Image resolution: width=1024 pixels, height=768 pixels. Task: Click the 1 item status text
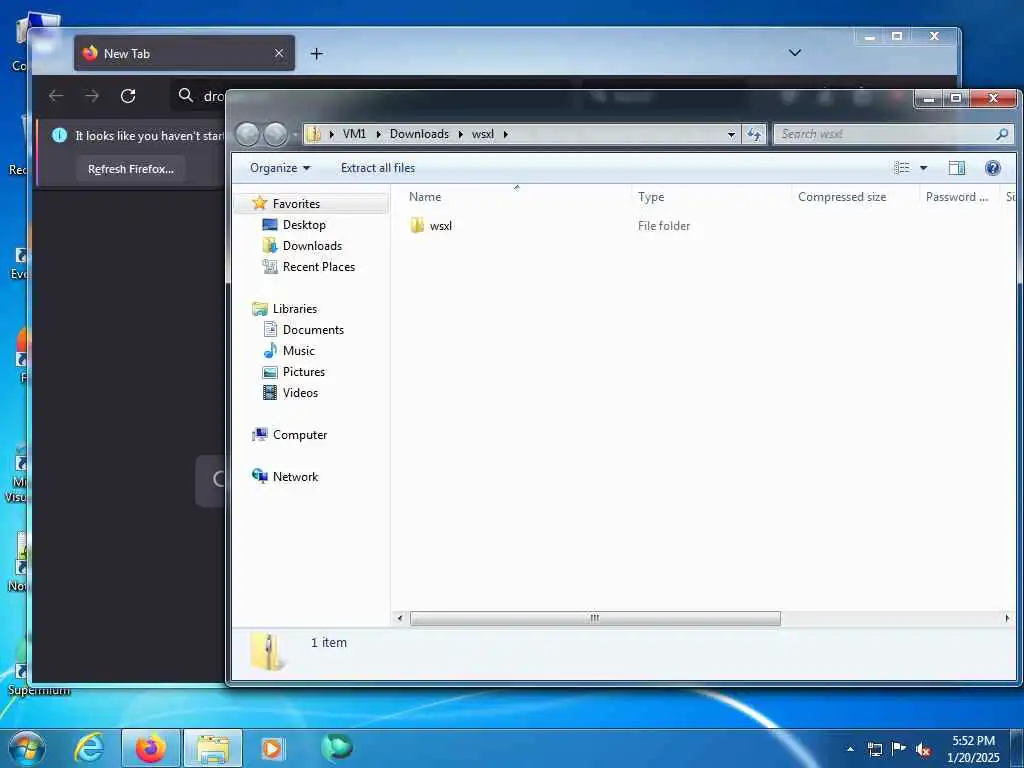click(x=328, y=643)
